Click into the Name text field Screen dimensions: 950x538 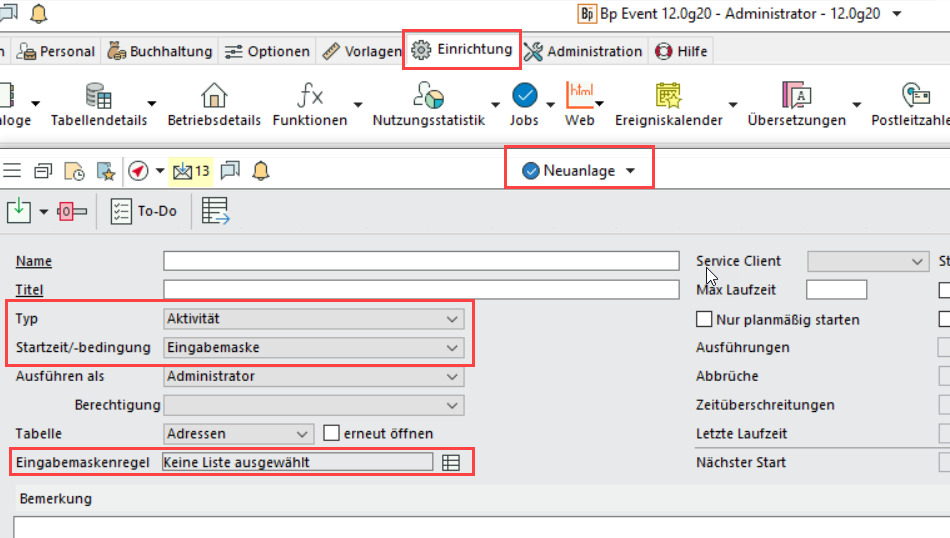click(x=421, y=261)
